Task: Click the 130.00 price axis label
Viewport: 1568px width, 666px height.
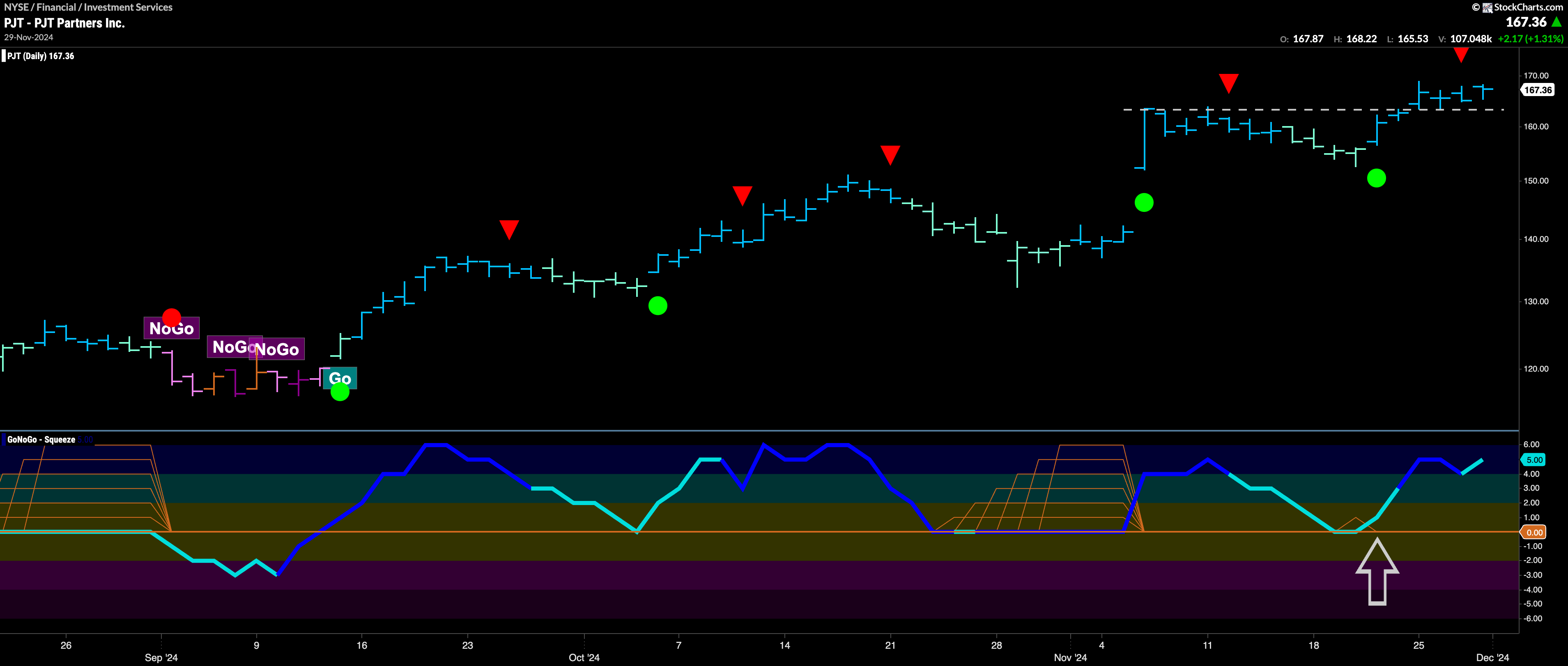Action: pyautogui.click(x=1536, y=301)
